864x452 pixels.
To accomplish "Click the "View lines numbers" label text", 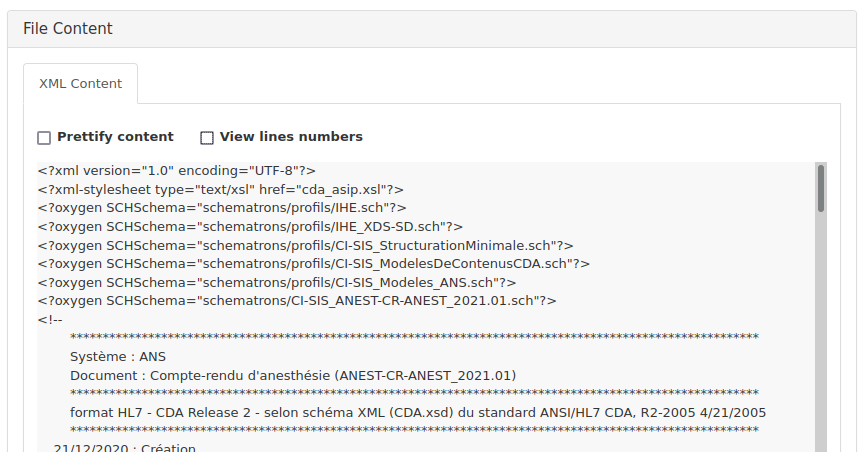I will 291,137.
